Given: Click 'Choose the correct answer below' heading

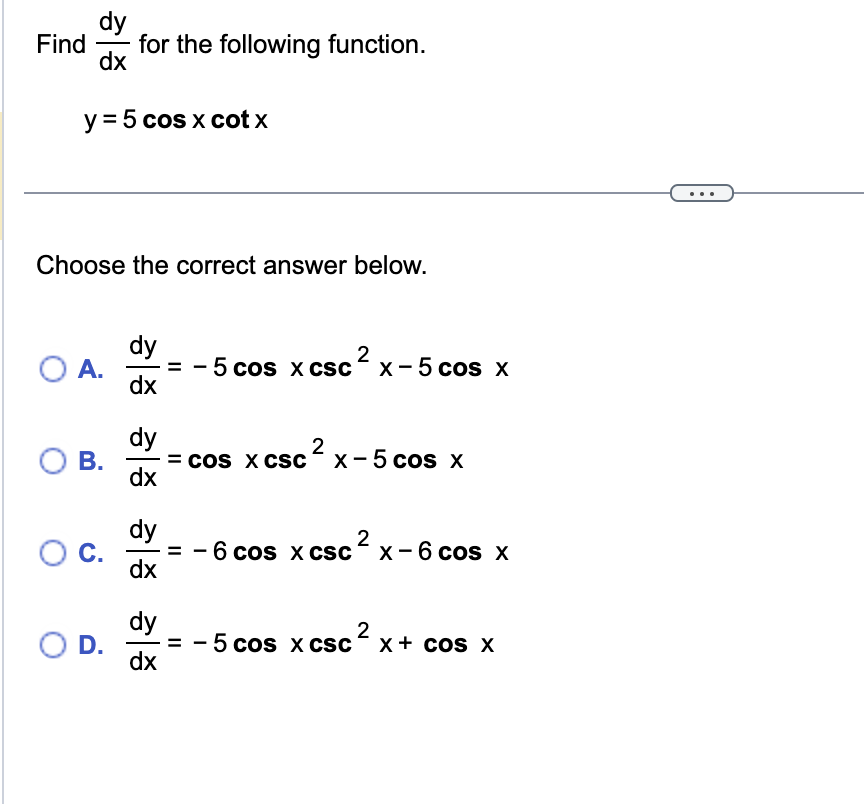Looking at the screenshot, I should [230, 265].
